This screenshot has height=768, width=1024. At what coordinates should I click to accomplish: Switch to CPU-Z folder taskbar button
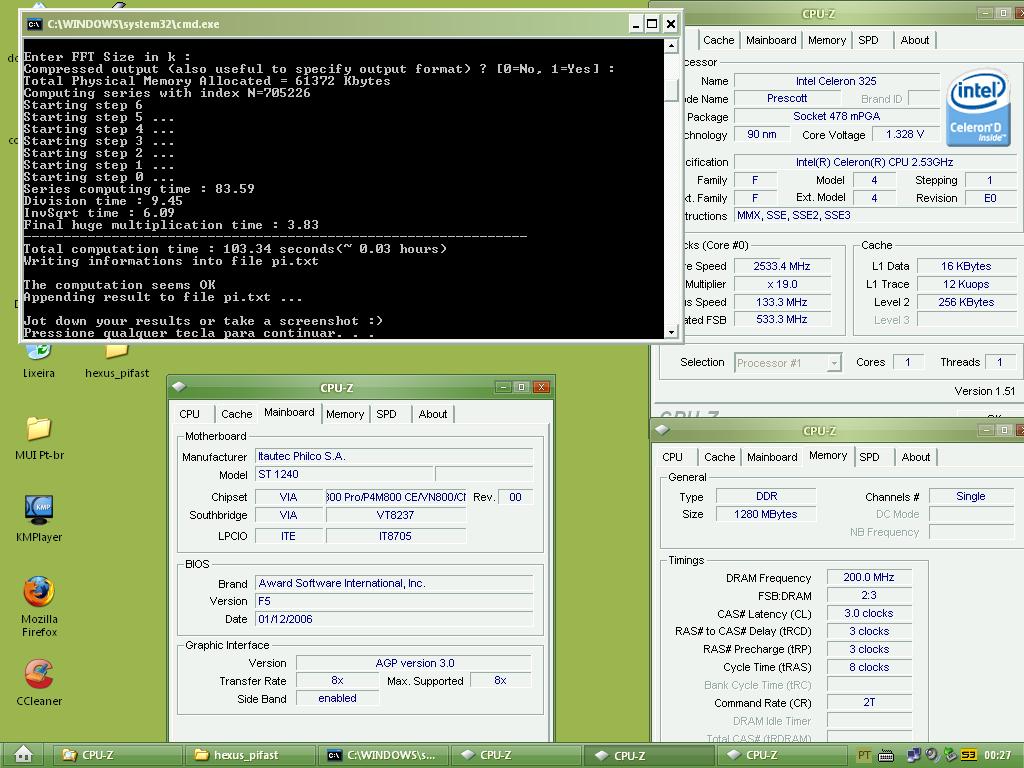pos(118,755)
